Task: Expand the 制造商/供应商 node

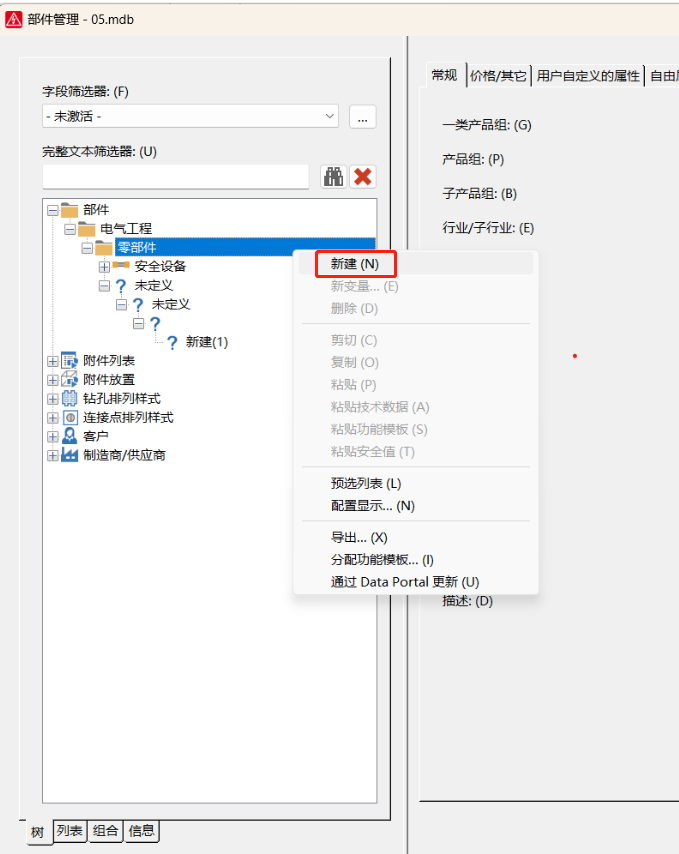Action: 53,455
